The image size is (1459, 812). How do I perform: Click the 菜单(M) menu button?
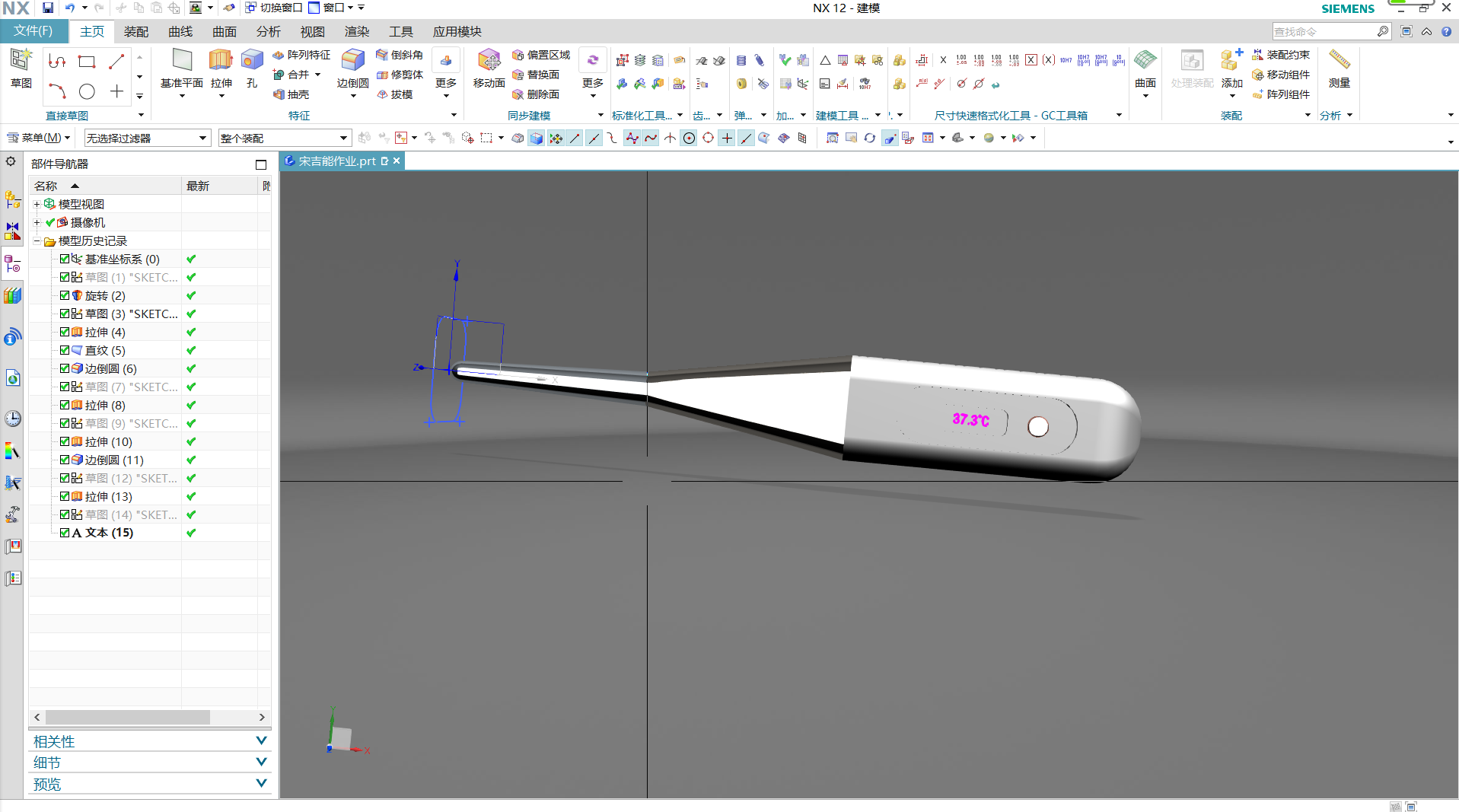(x=39, y=138)
